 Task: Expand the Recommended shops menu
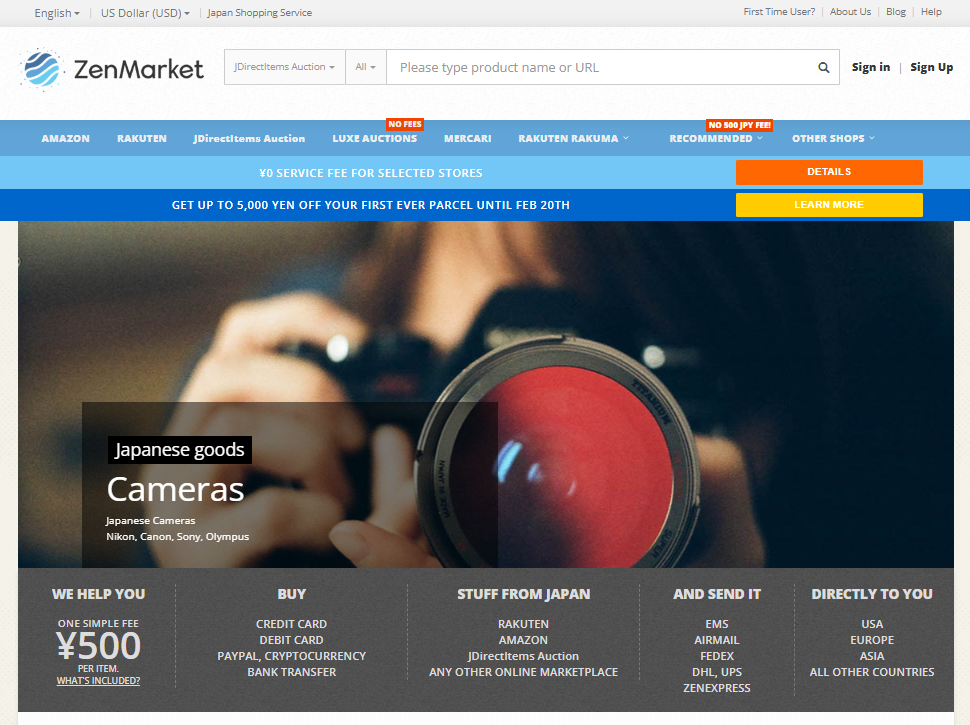pos(716,139)
